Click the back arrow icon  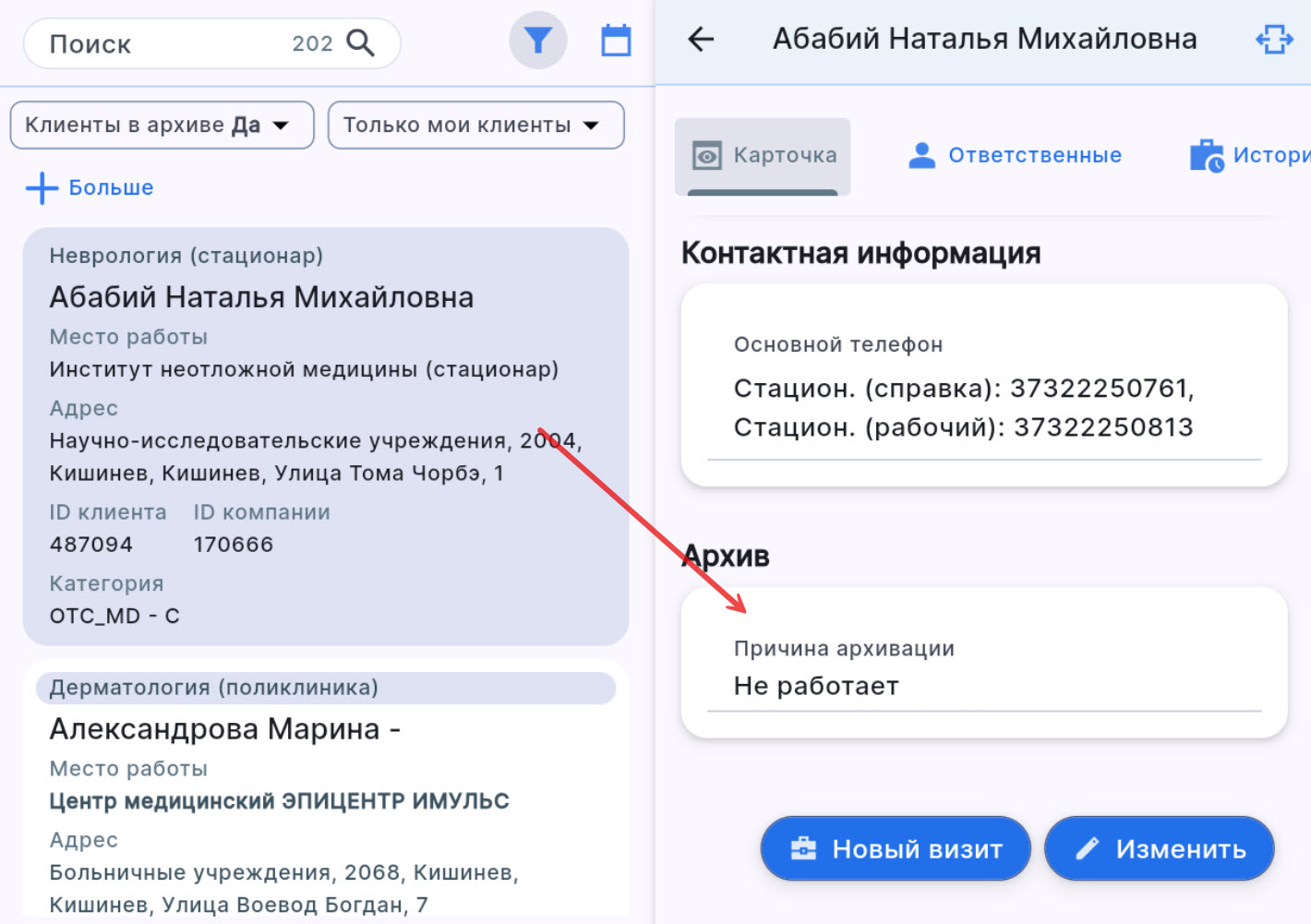tap(702, 39)
